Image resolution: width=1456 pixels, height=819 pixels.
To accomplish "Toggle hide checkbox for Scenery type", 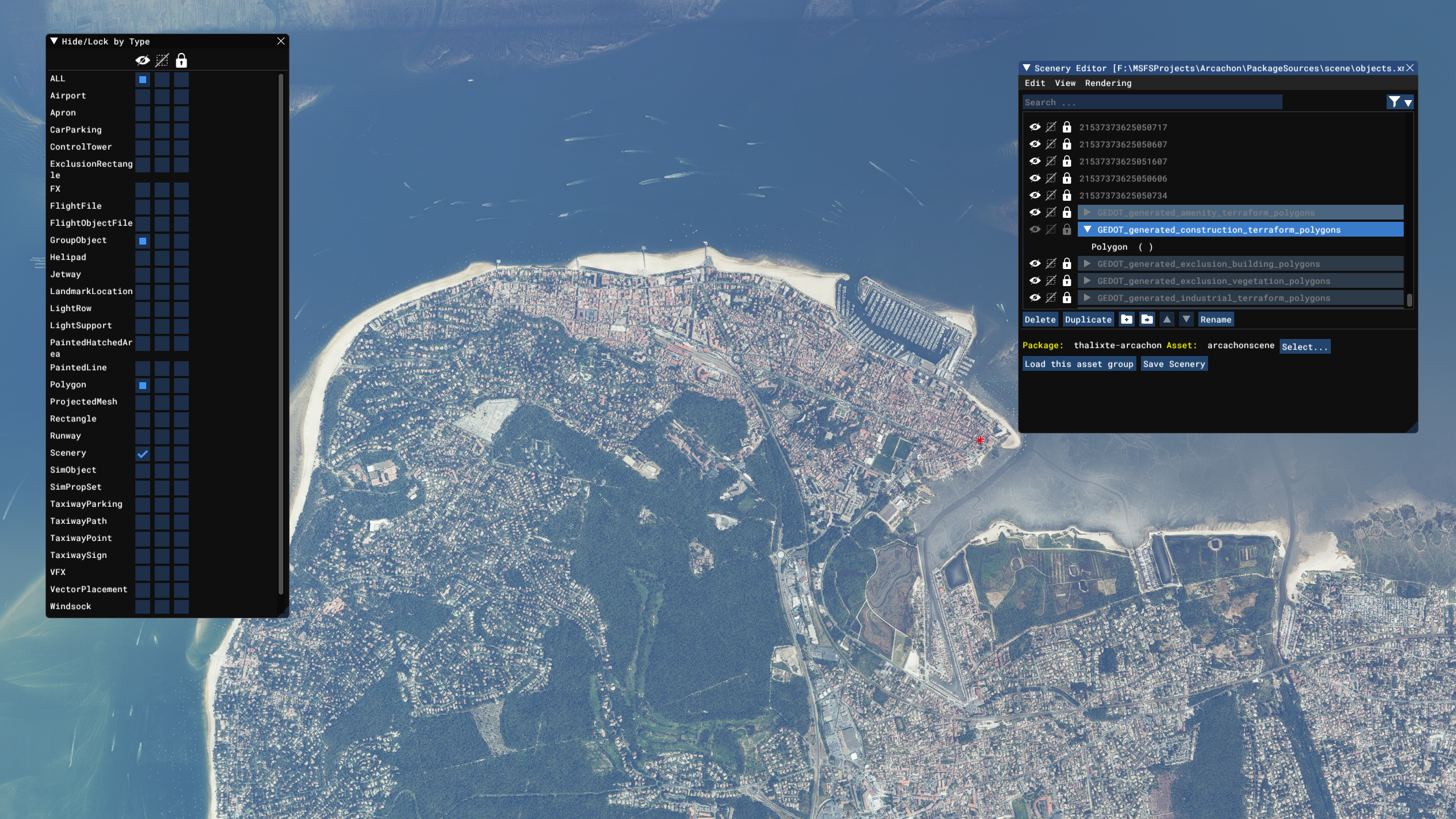I will pyautogui.click(x=143, y=454).
